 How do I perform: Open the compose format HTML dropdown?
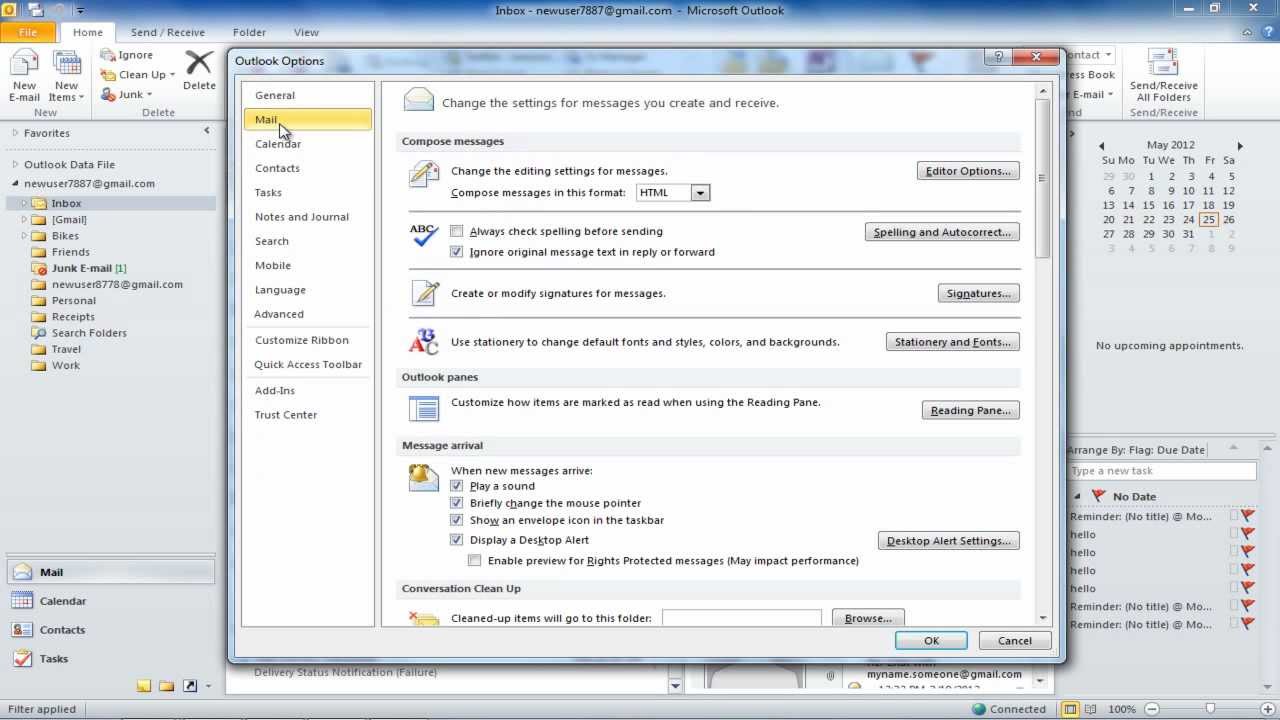coord(700,193)
